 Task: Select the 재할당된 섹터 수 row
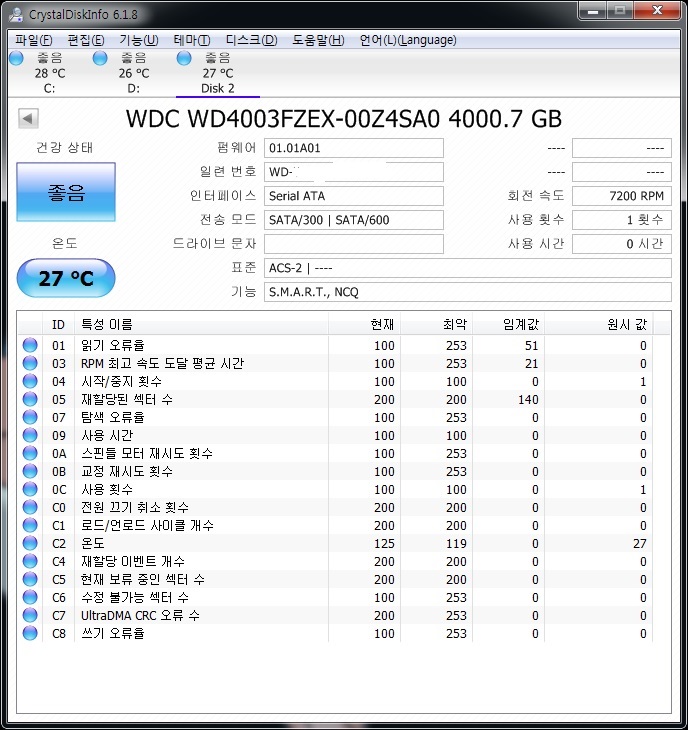[335, 399]
